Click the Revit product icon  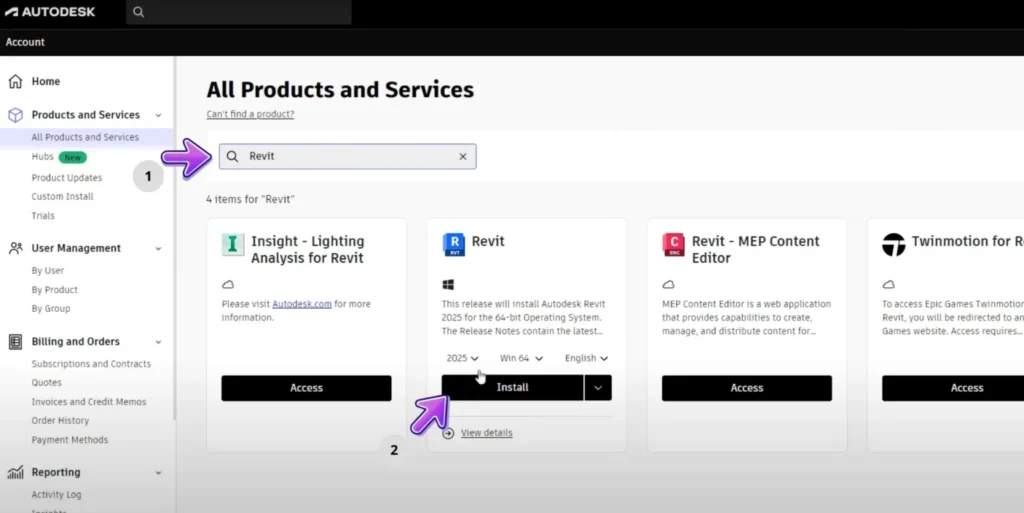point(454,244)
